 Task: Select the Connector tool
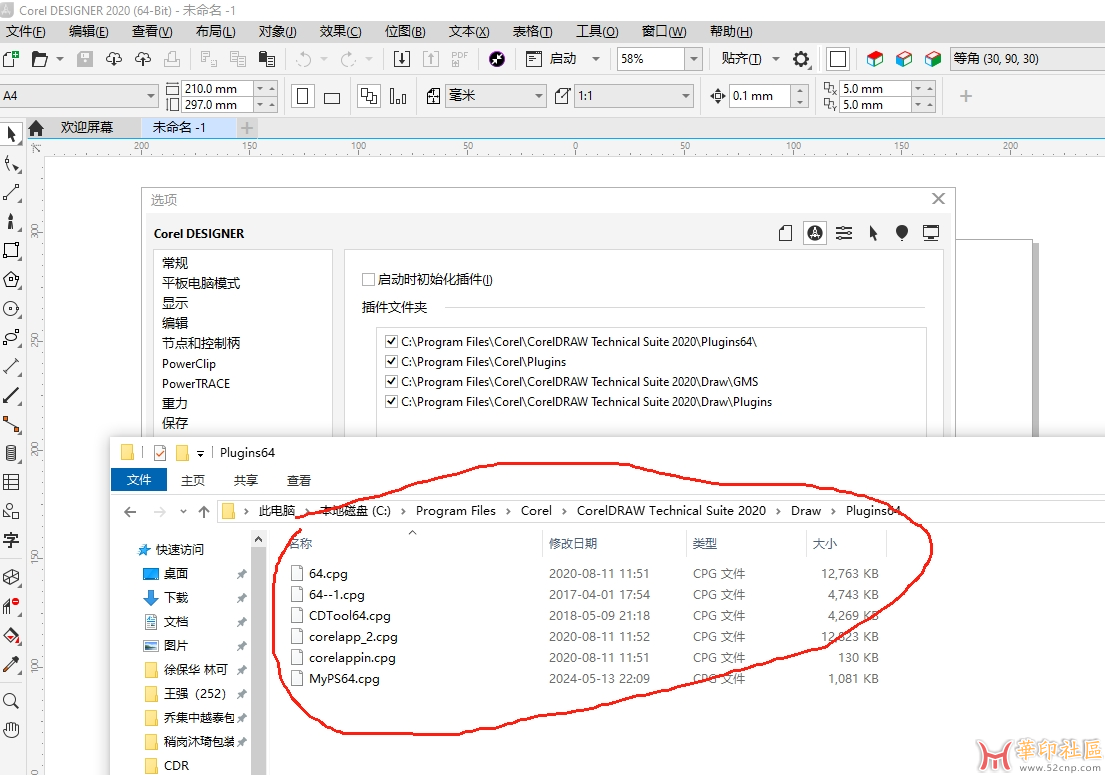(x=11, y=424)
